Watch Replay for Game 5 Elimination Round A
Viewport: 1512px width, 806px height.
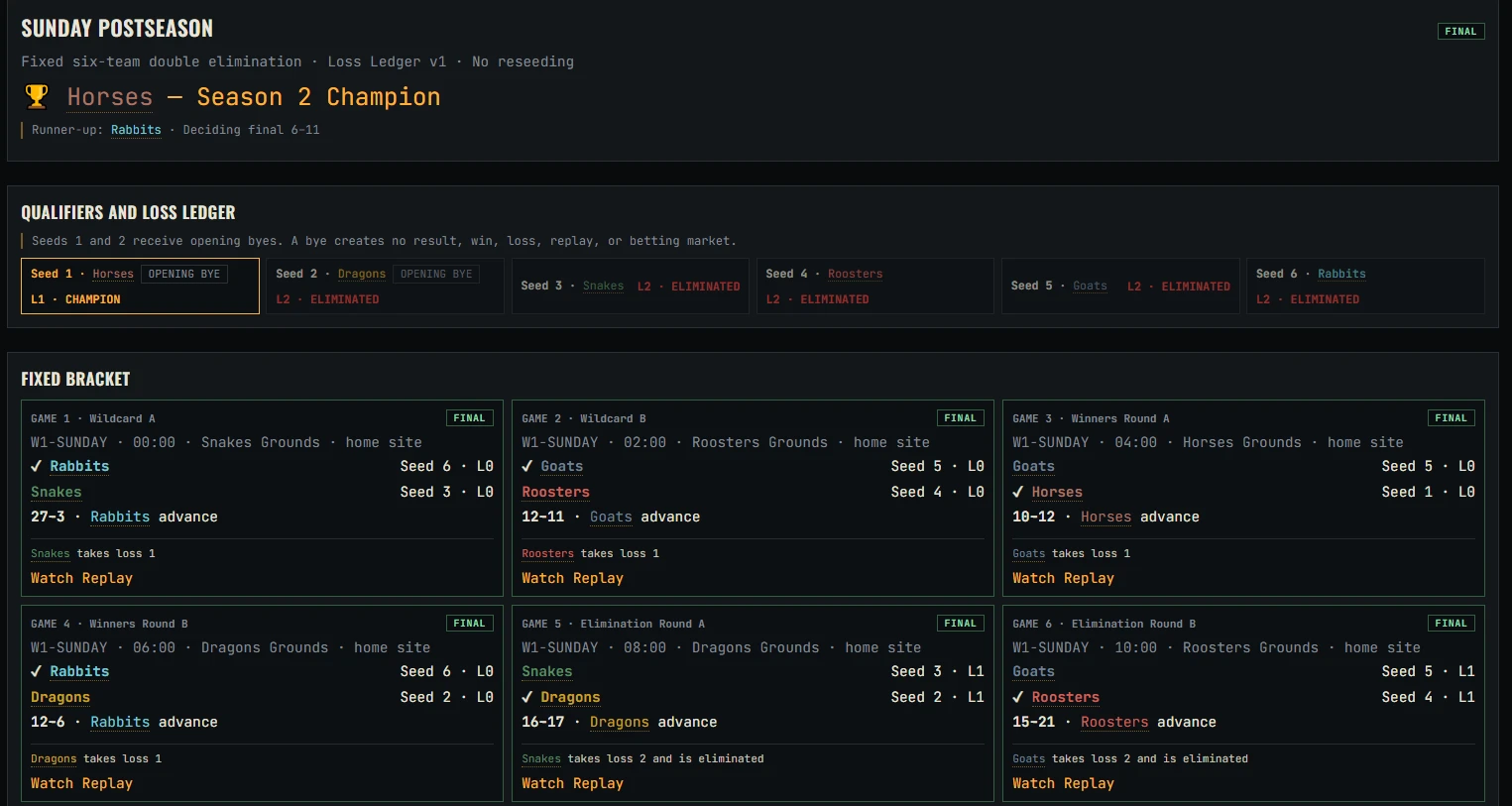point(572,783)
